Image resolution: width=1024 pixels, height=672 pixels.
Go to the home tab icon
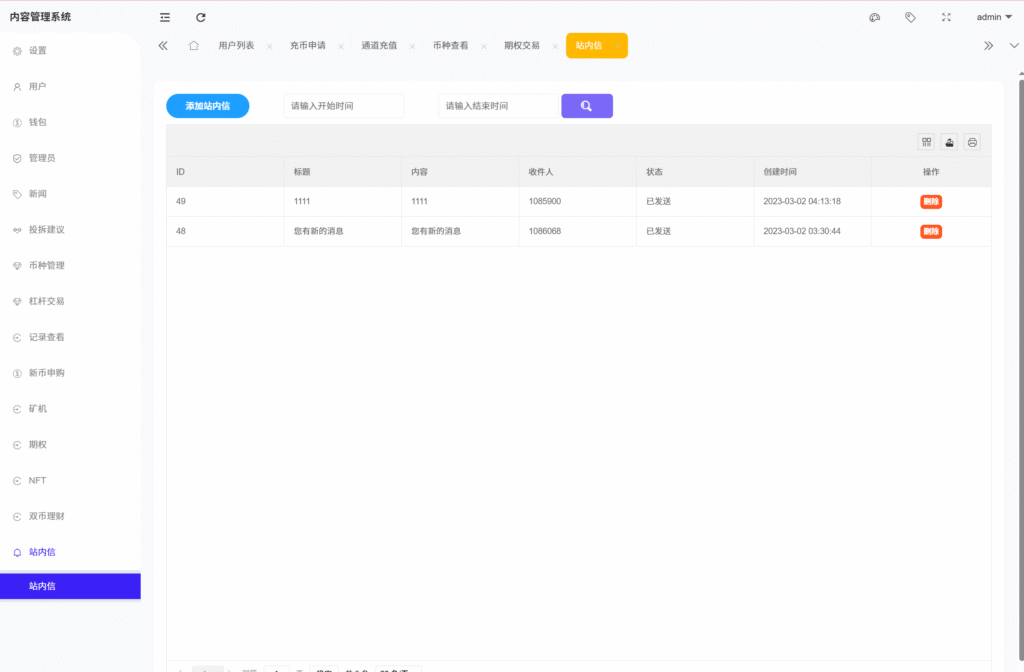pos(193,45)
